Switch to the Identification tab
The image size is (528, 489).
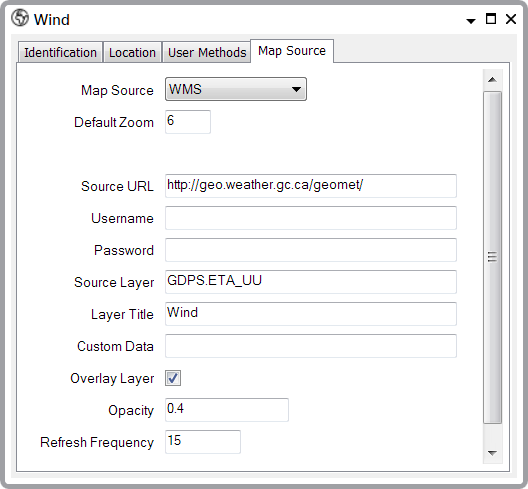point(60,53)
